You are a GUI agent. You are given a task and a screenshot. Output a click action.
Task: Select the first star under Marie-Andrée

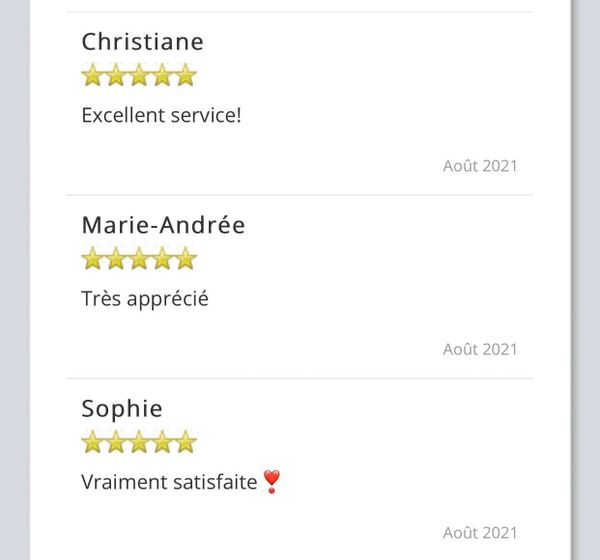(93, 259)
